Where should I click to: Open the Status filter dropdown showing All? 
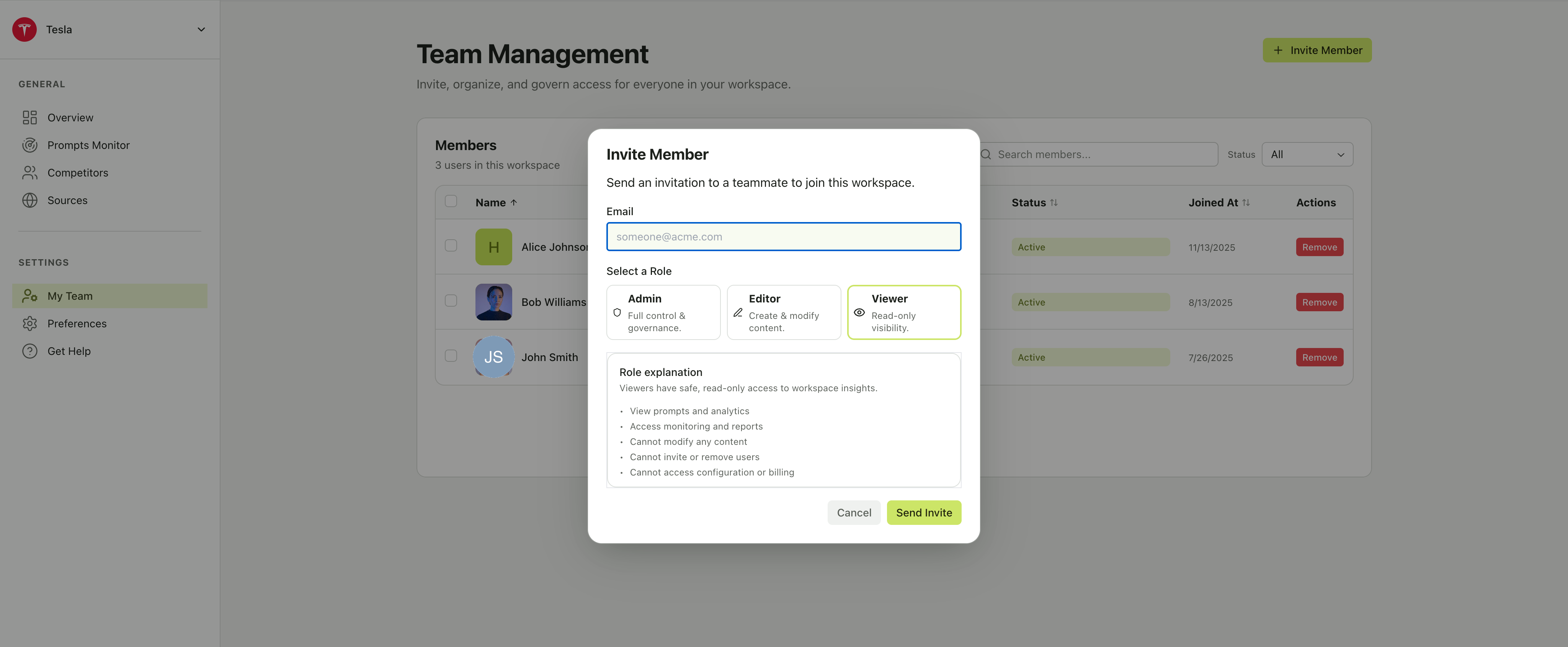tap(1307, 154)
